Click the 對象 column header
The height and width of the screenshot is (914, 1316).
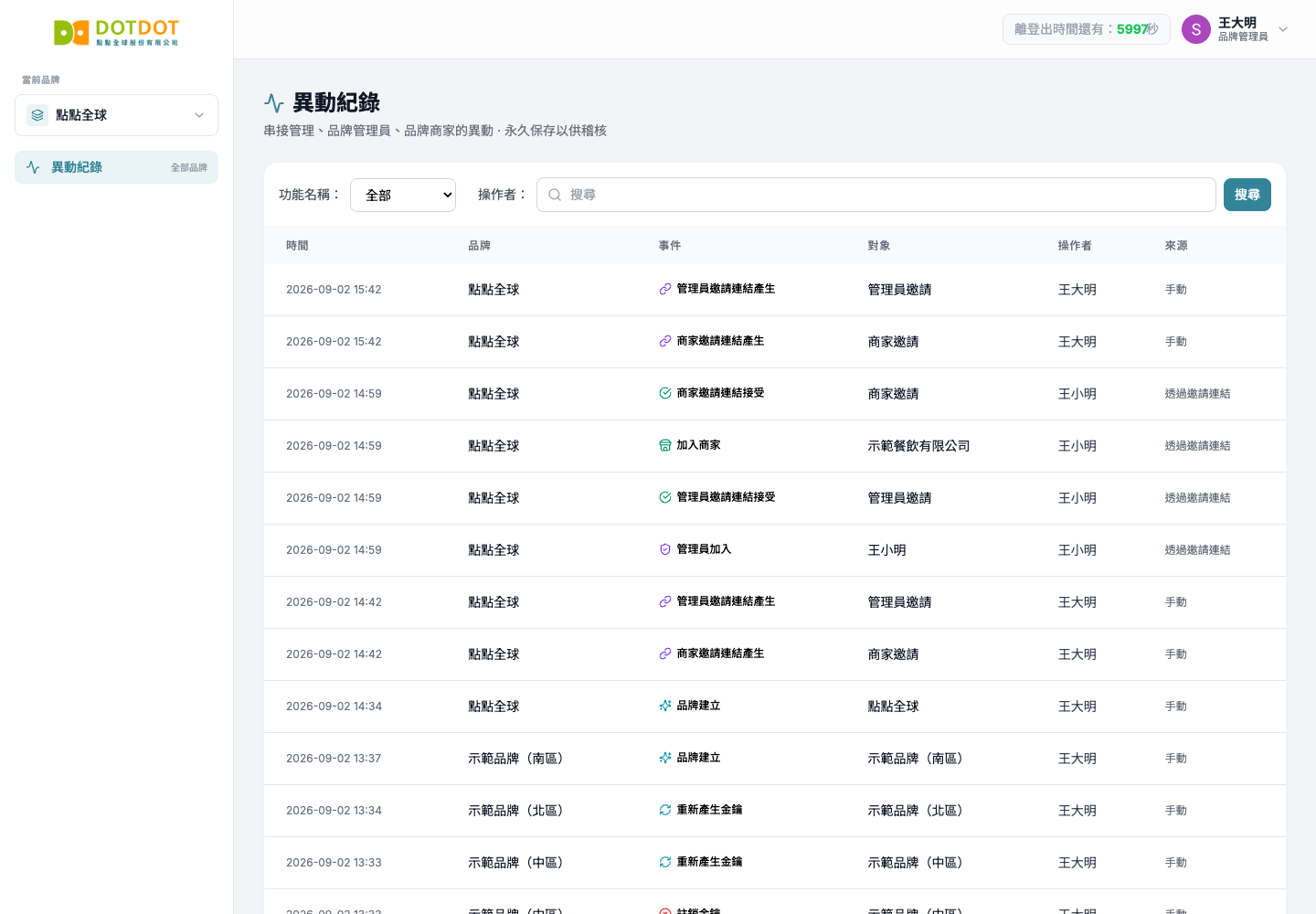pyautogui.click(x=879, y=246)
